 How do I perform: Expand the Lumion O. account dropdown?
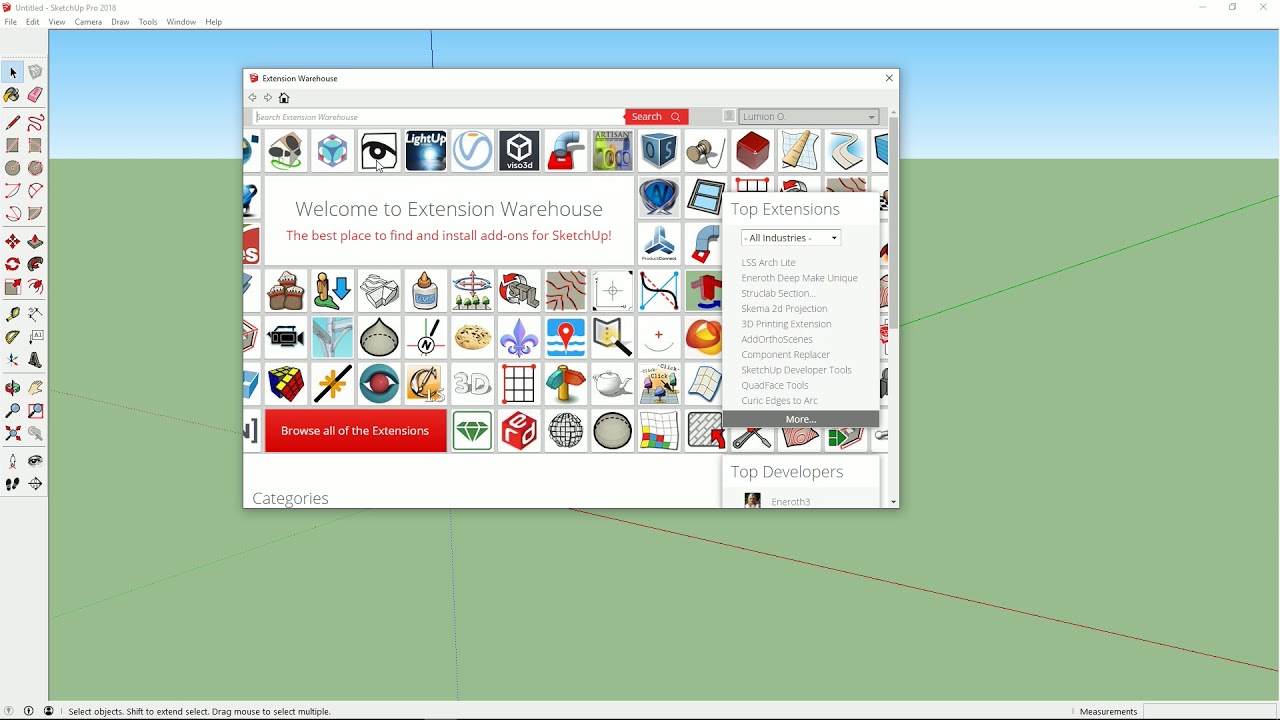click(809, 117)
